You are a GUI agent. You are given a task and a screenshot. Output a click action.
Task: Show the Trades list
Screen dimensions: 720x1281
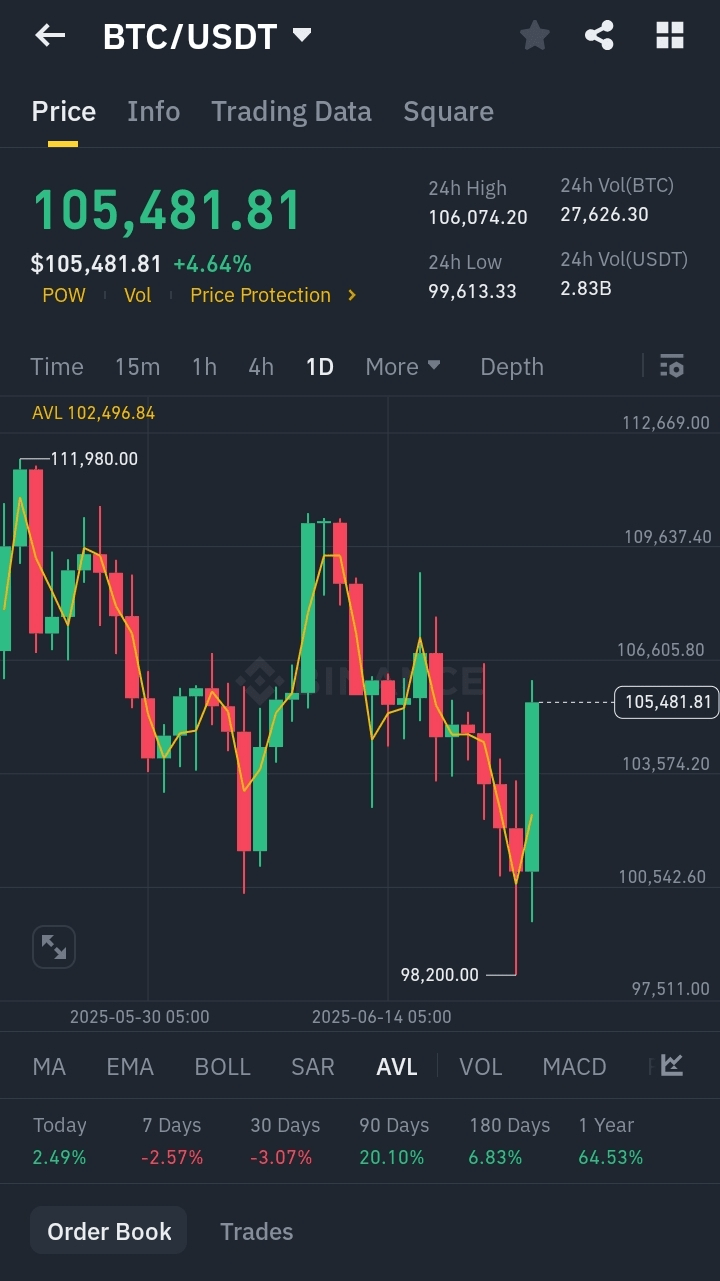256,1231
